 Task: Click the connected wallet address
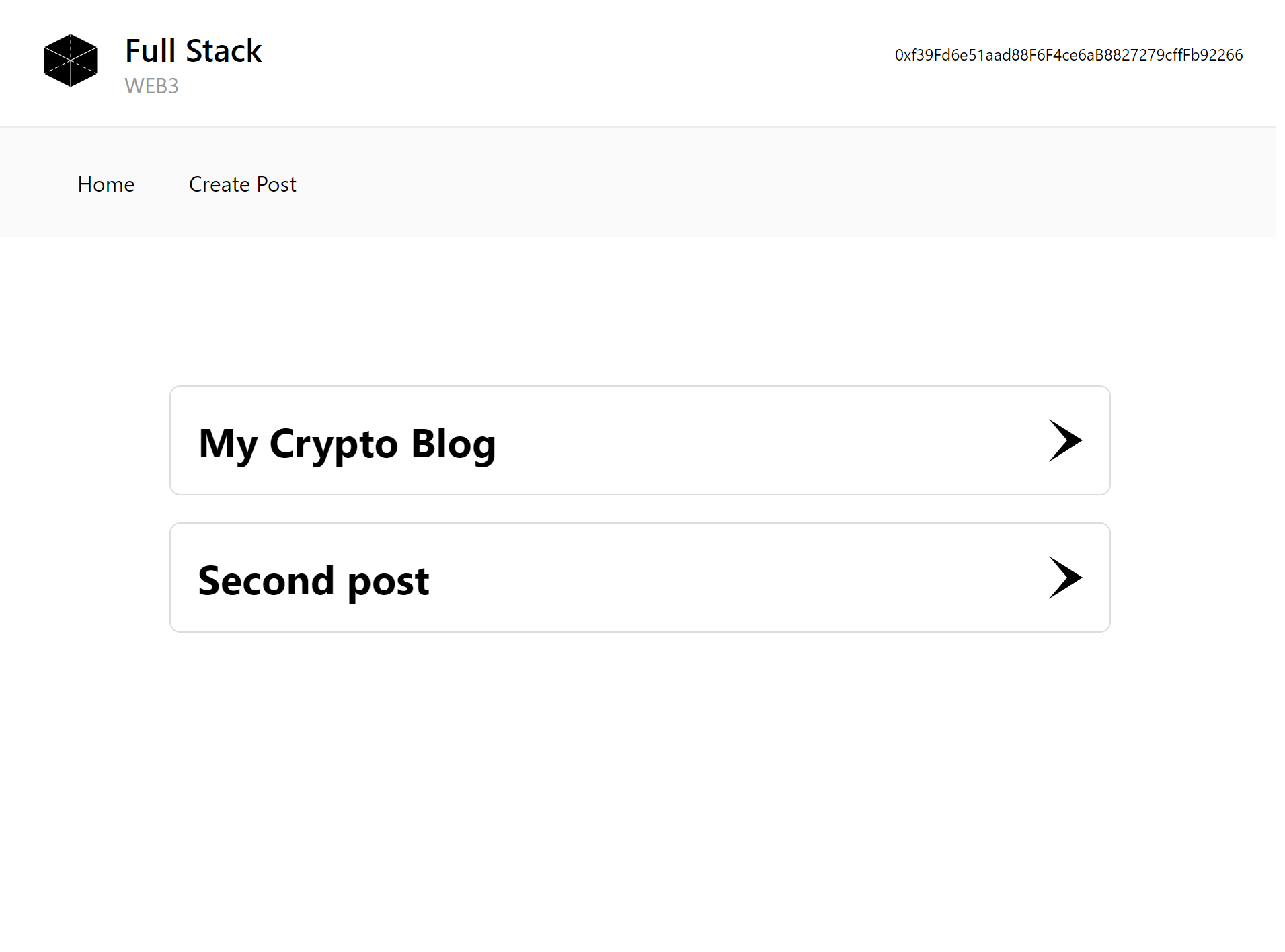pos(1068,55)
